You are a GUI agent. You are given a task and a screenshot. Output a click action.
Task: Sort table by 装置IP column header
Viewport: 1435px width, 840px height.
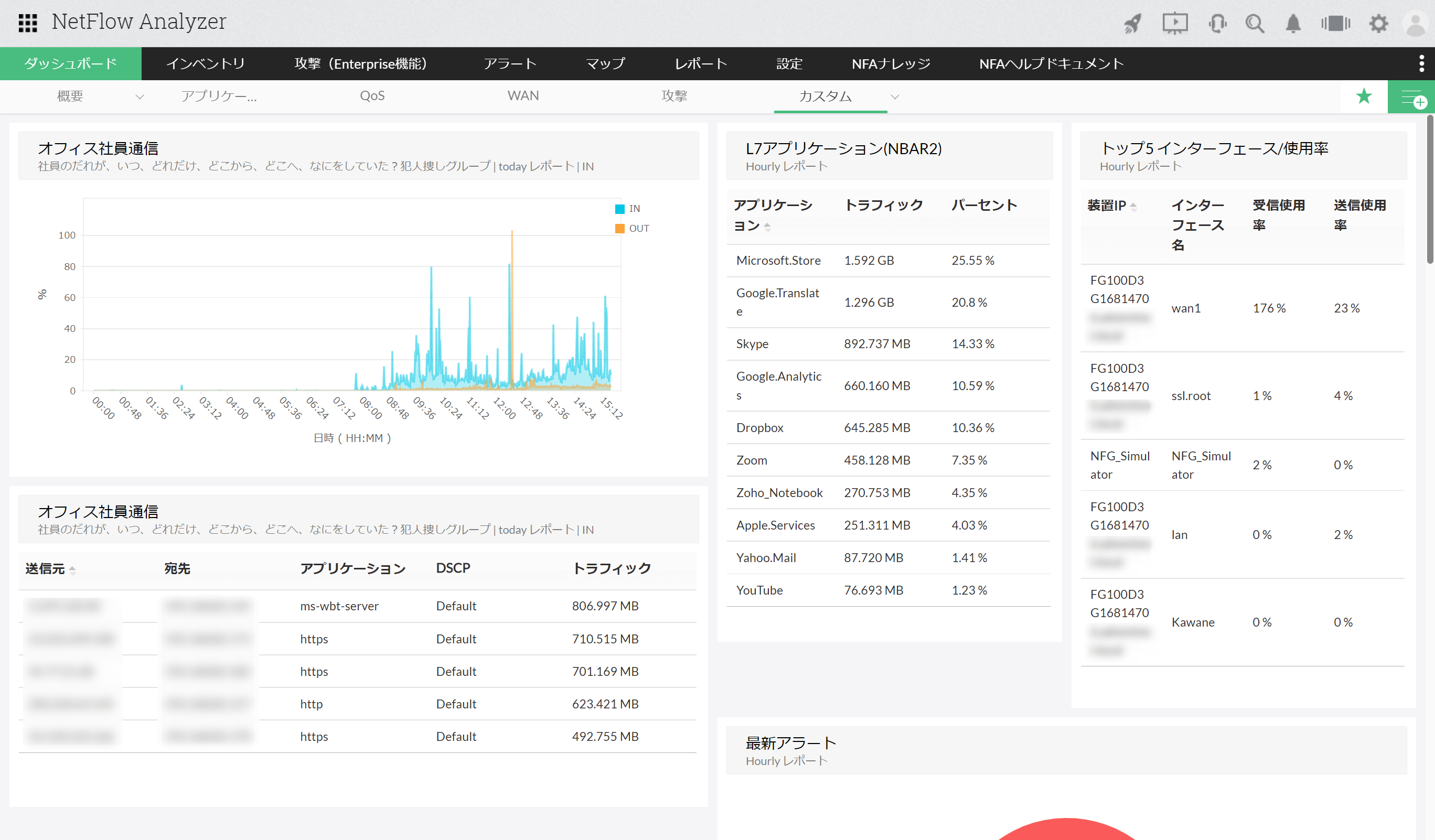click(x=1107, y=205)
